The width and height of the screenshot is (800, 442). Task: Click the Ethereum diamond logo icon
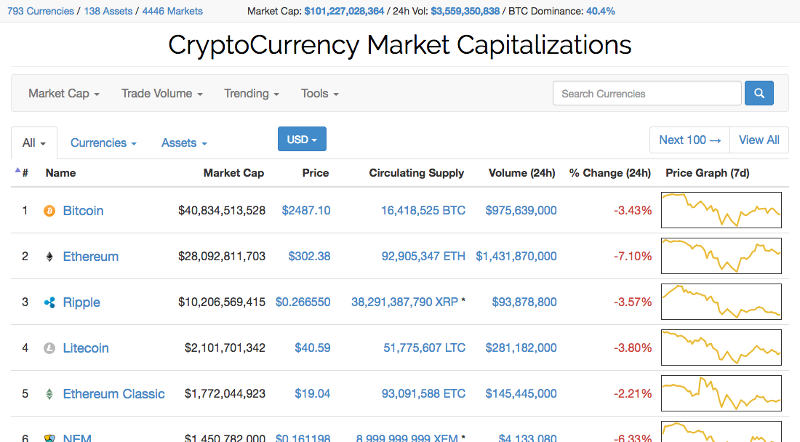[49, 257]
